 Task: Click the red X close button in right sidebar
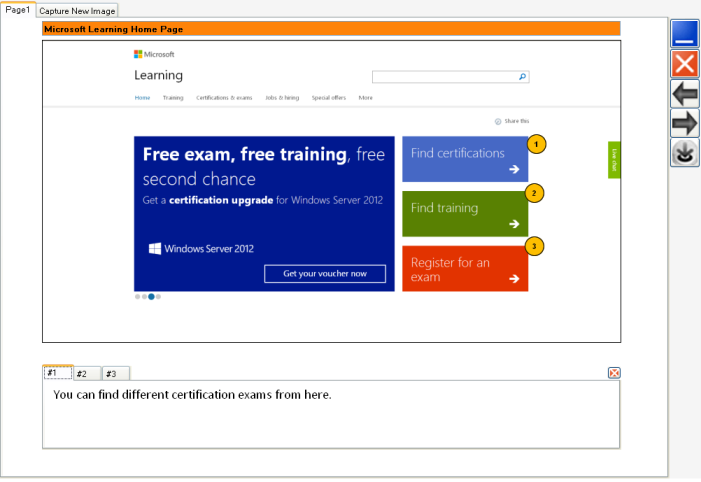point(684,63)
